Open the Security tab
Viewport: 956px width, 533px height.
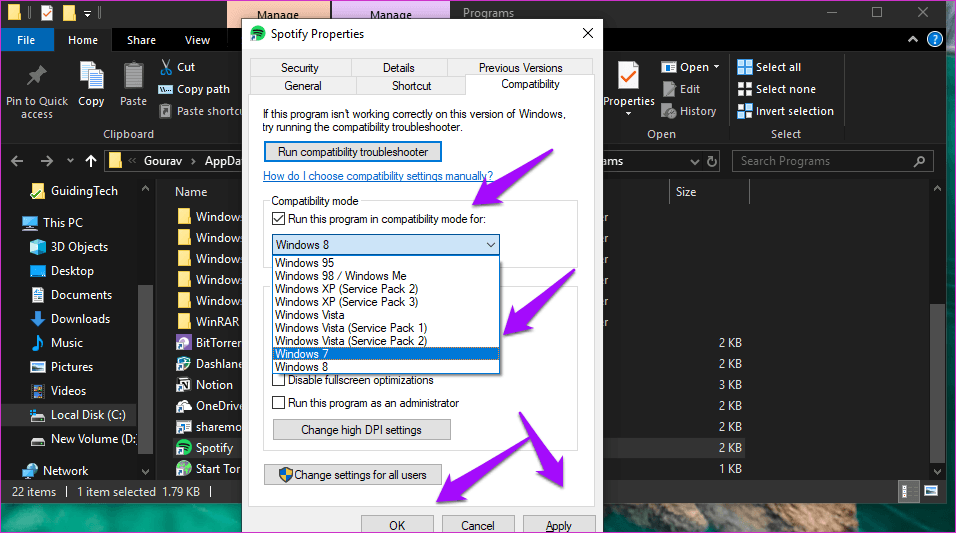point(299,68)
